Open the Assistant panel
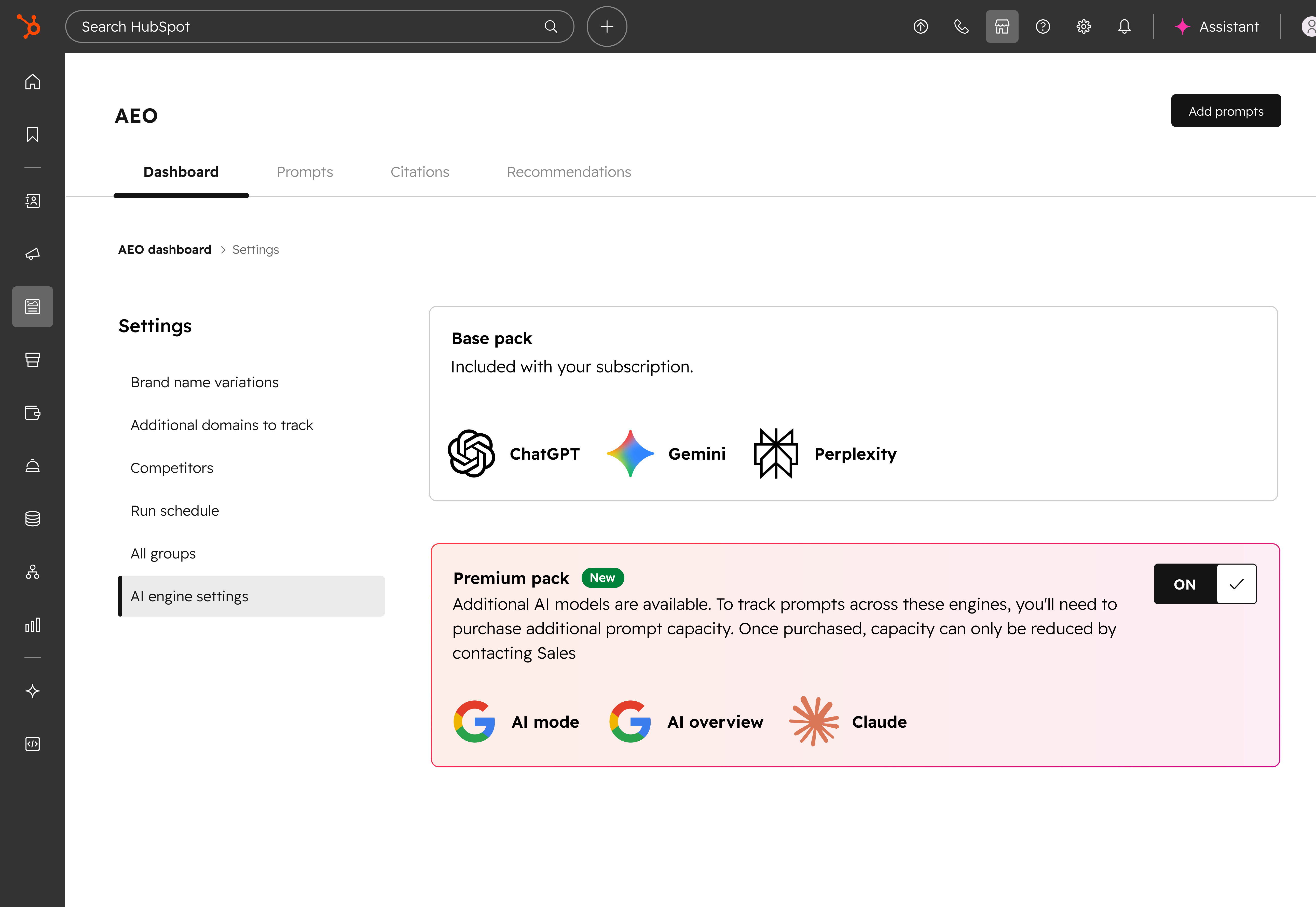The width and height of the screenshot is (1316, 907). point(1217,27)
